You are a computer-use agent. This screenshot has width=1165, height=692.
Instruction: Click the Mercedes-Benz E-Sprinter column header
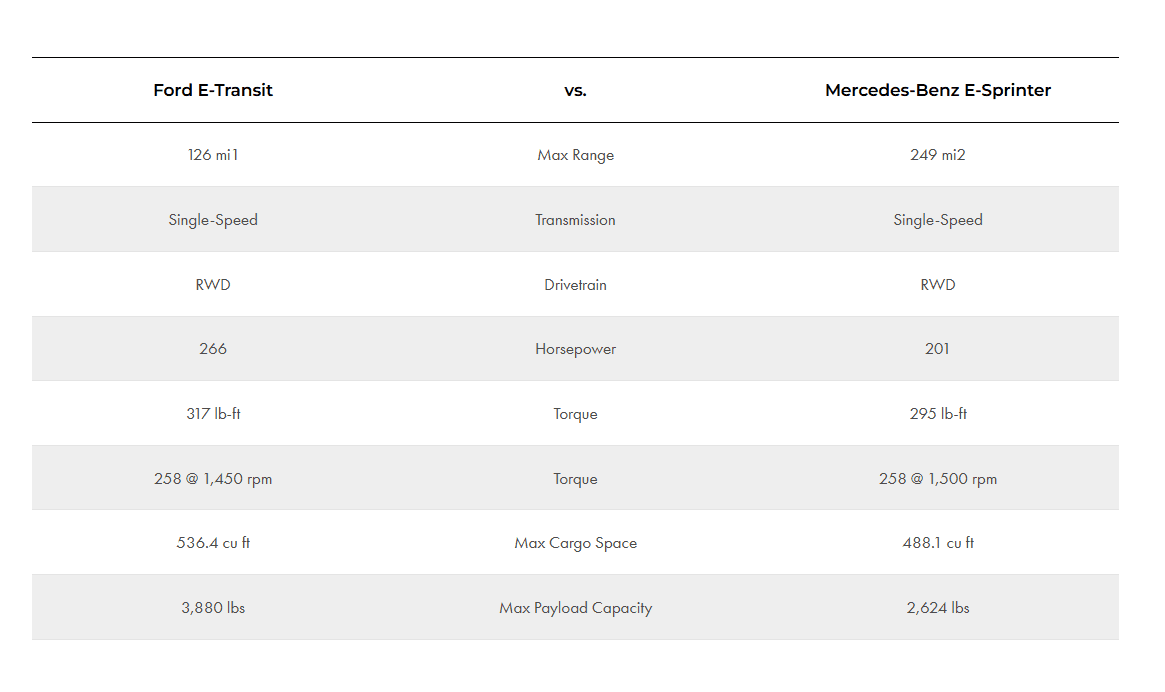click(x=938, y=90)
